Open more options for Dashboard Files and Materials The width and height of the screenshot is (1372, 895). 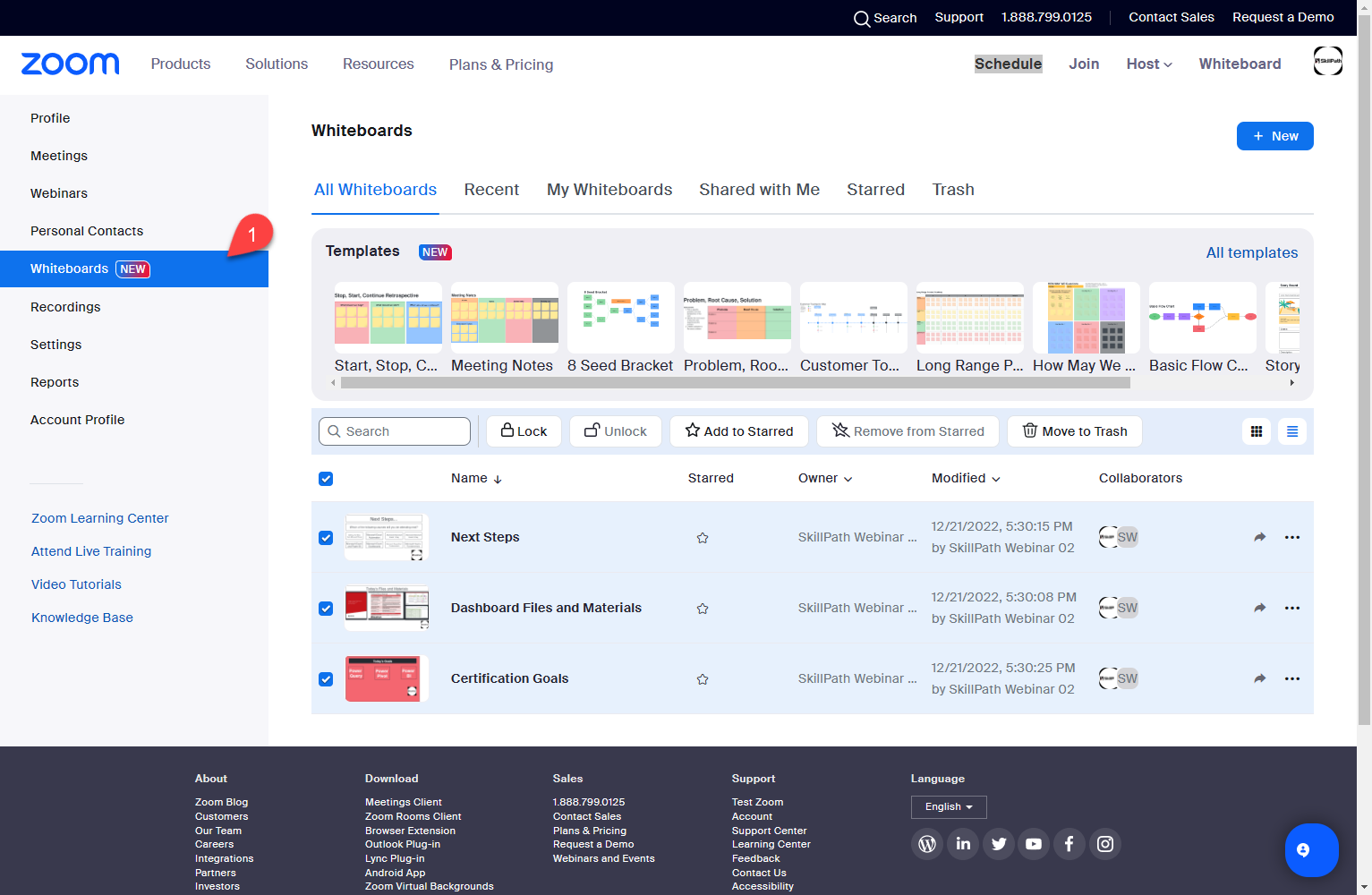point(1292,608)
